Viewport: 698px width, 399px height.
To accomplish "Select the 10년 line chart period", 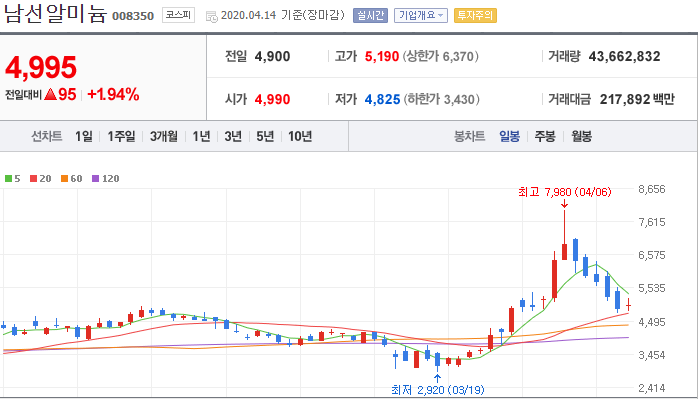I will (300, 136).
